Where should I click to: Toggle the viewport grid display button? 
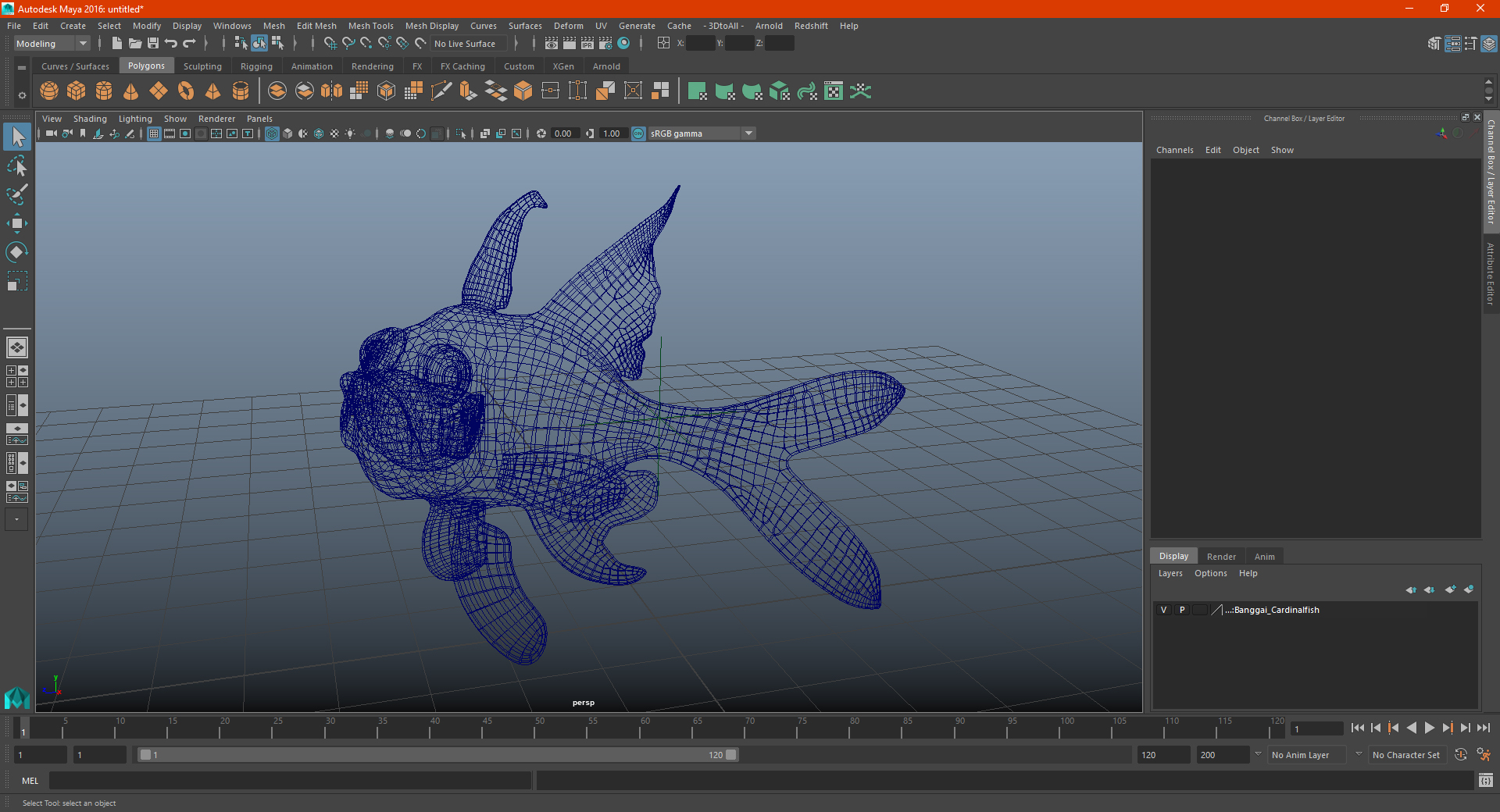click(154, 134)
